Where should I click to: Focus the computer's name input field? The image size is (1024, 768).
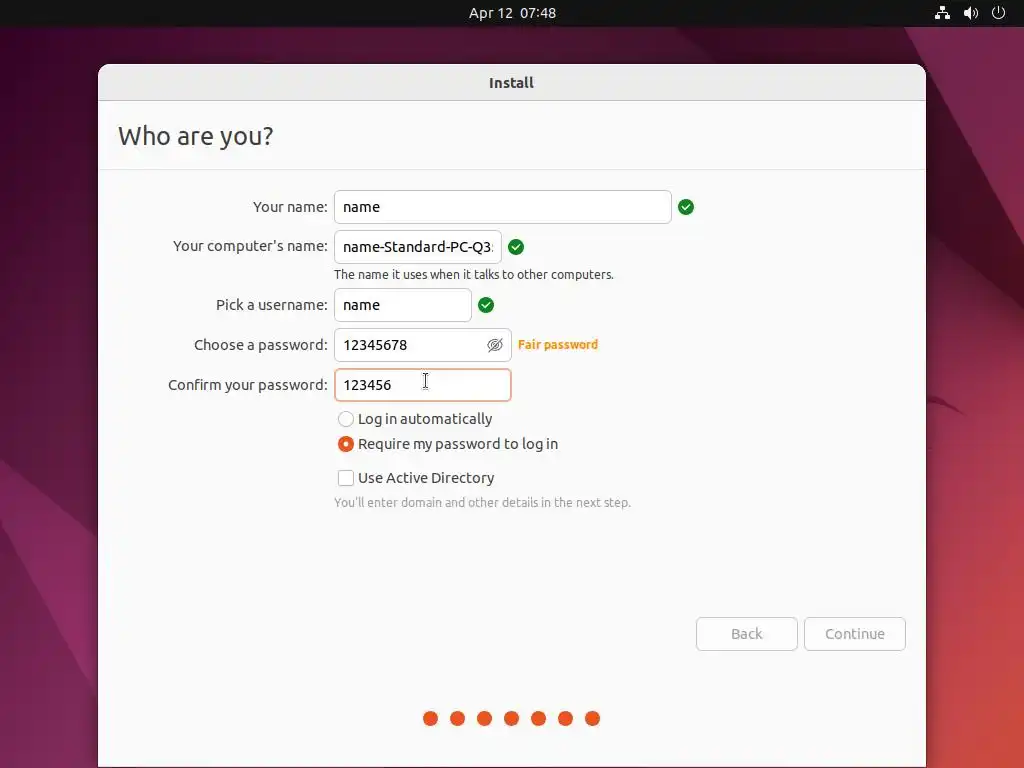[x=417, y=247]
